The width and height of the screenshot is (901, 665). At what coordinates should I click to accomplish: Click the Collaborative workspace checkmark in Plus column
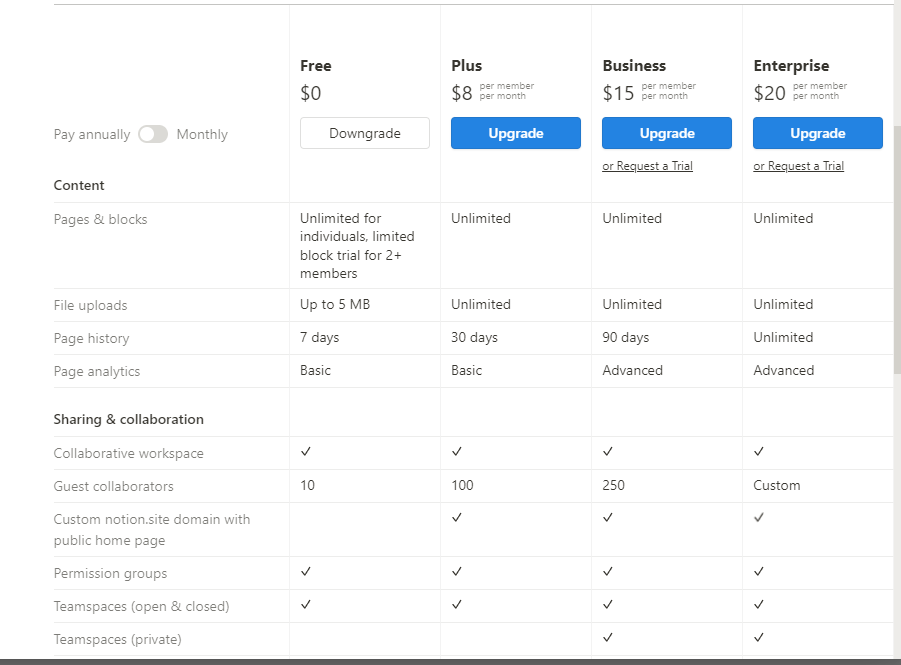coord(457,452)
